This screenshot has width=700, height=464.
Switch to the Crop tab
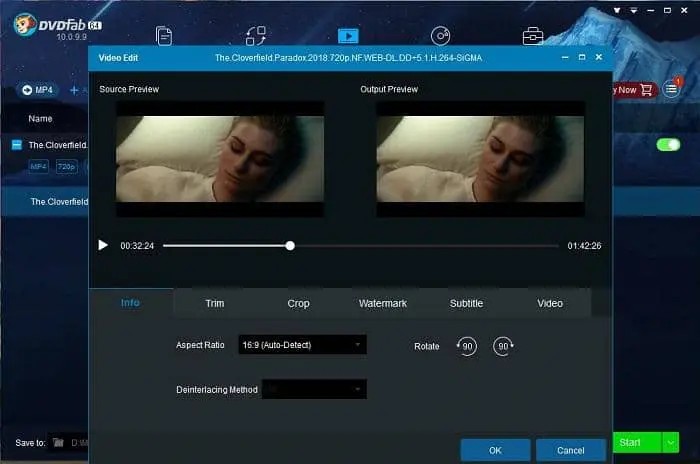point(298,303)
